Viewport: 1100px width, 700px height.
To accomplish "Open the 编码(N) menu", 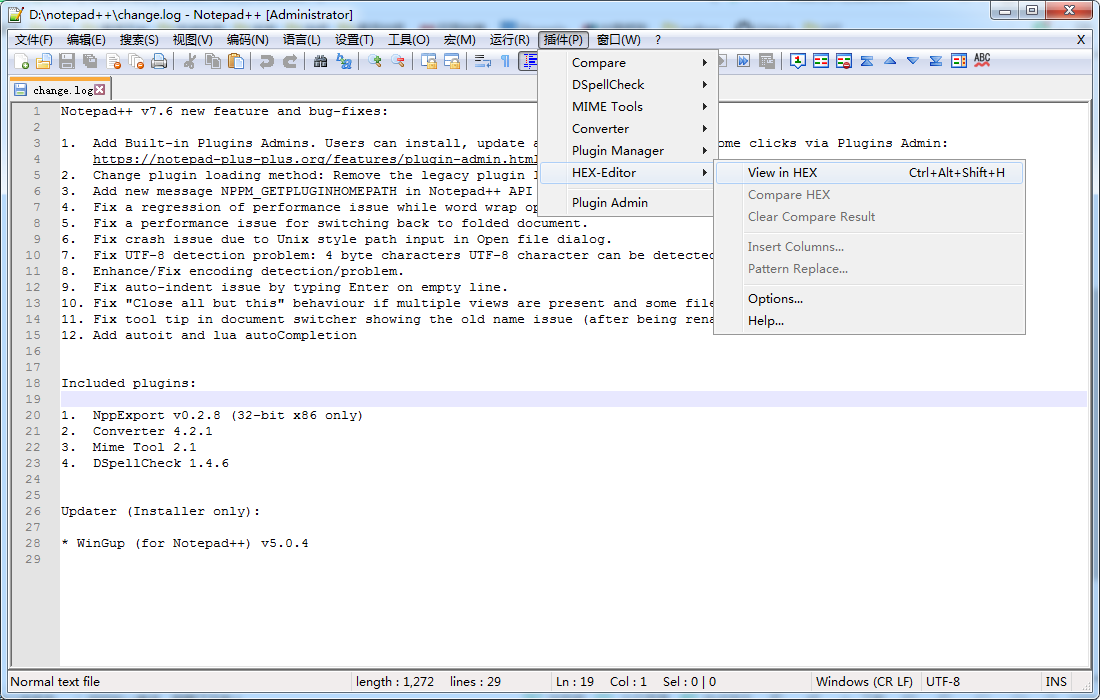I will pyautogui.click(x=248, y=40).
